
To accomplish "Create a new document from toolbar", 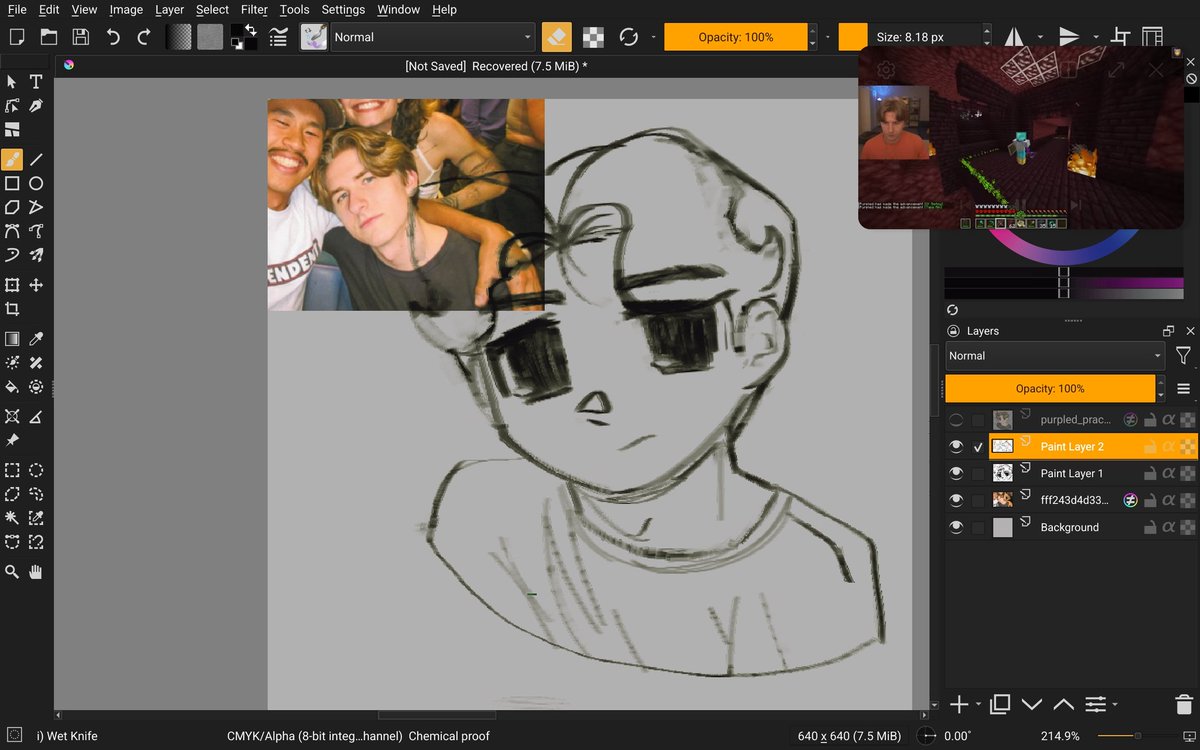I will coord(16,37).
